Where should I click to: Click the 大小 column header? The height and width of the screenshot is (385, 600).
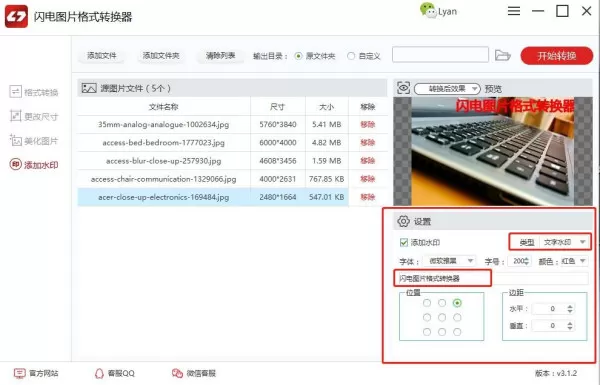point(326,107)
